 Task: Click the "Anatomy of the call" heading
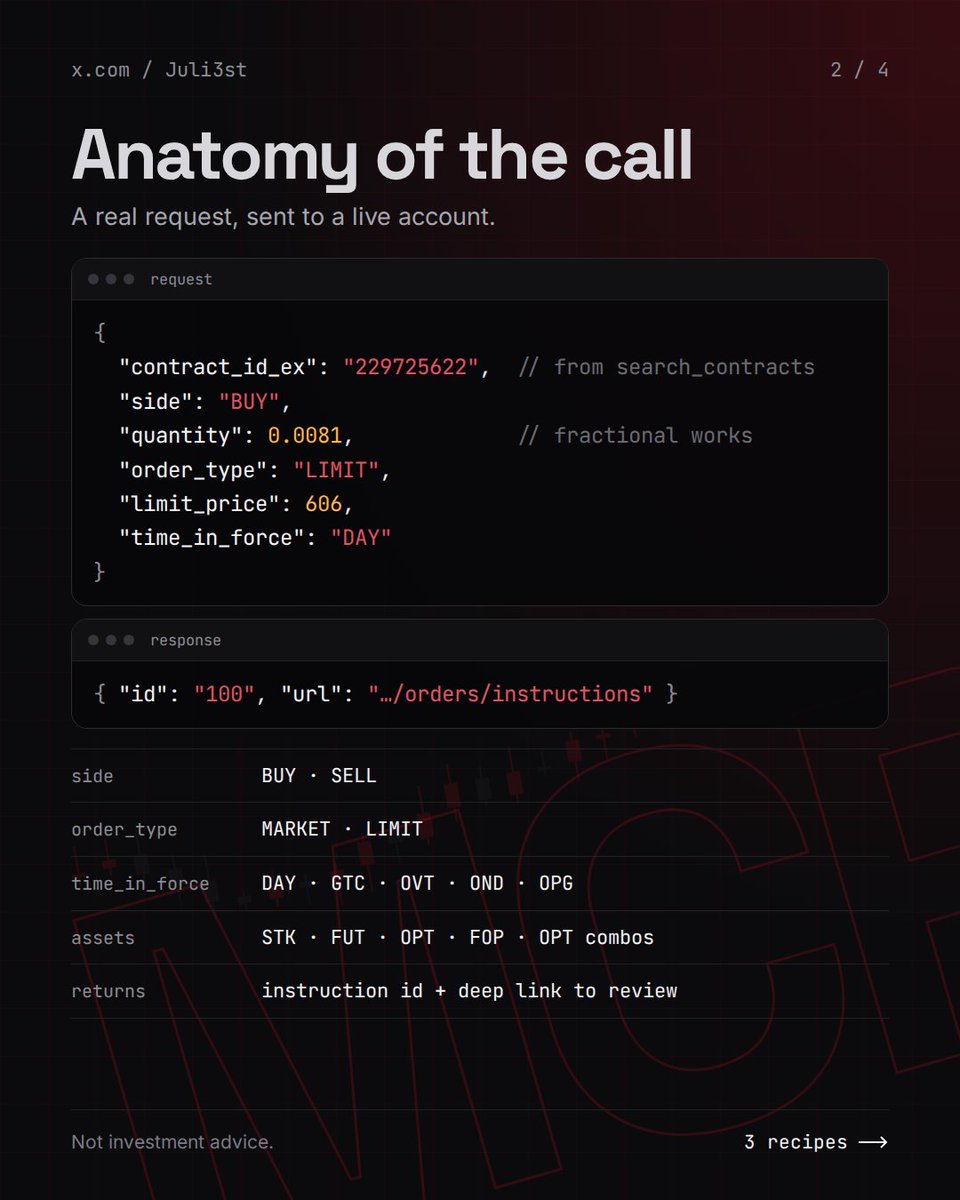(382, 156)
